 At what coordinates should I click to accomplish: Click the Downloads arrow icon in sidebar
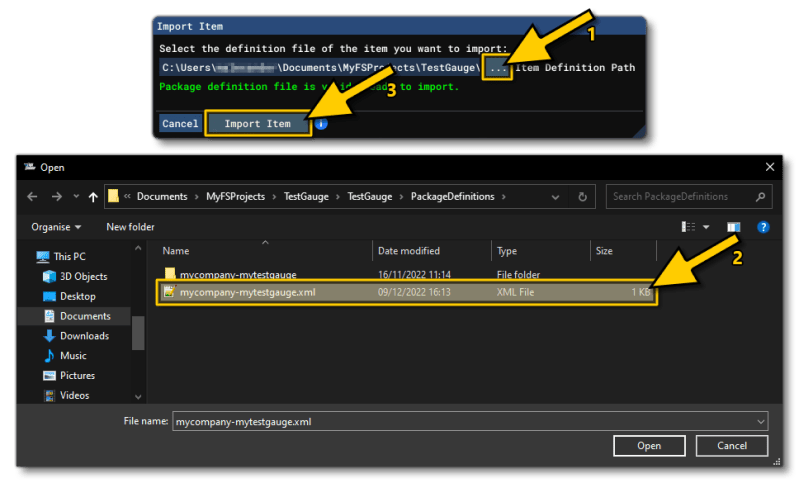coord(49,336)
